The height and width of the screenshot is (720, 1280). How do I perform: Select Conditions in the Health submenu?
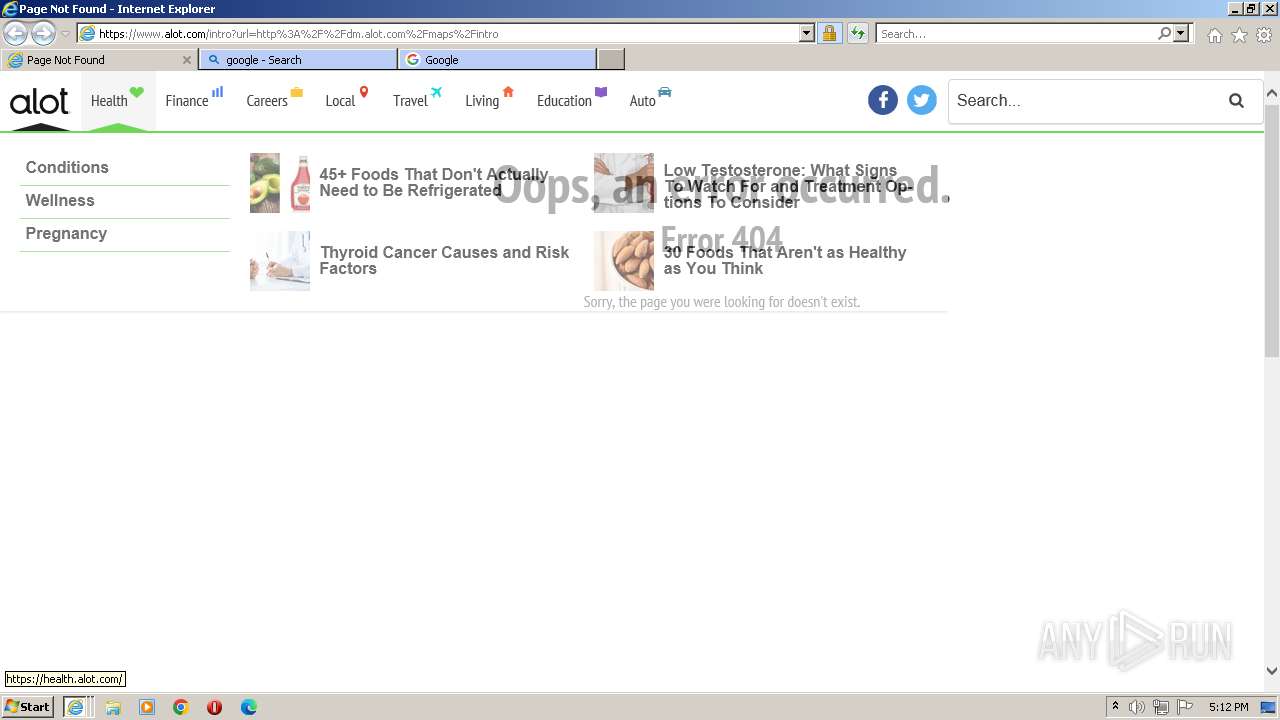tap(67, 167)
